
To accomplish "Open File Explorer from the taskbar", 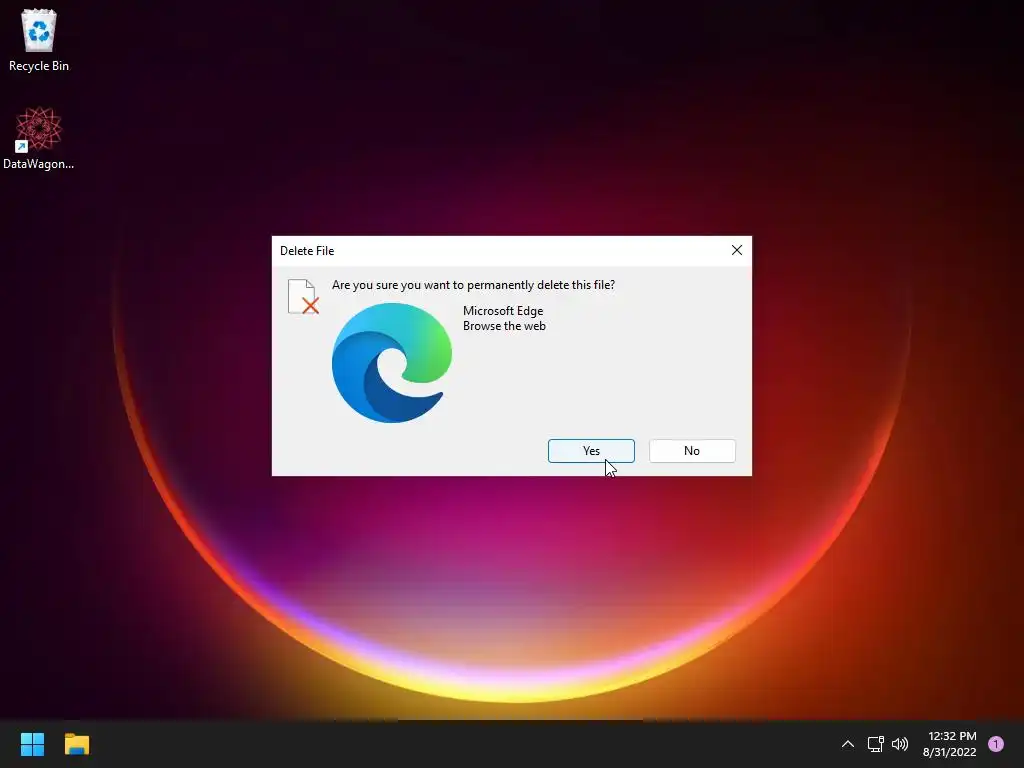I will pos(77,744).
